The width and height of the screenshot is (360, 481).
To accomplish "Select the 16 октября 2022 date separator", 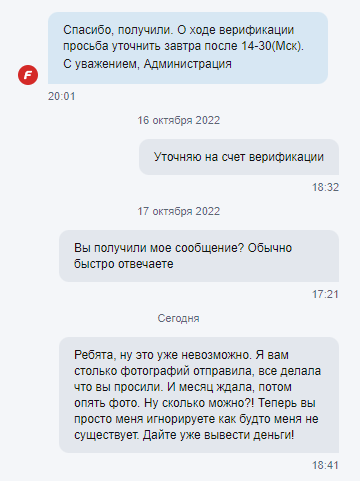I will (x=179, y=120).
